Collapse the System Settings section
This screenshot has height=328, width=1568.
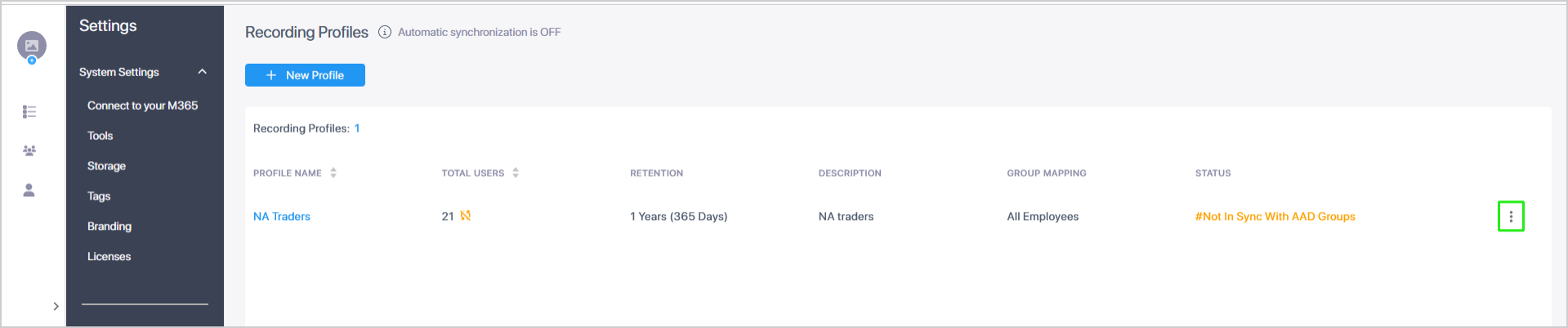pyautogui.click(x=203, y=72)
